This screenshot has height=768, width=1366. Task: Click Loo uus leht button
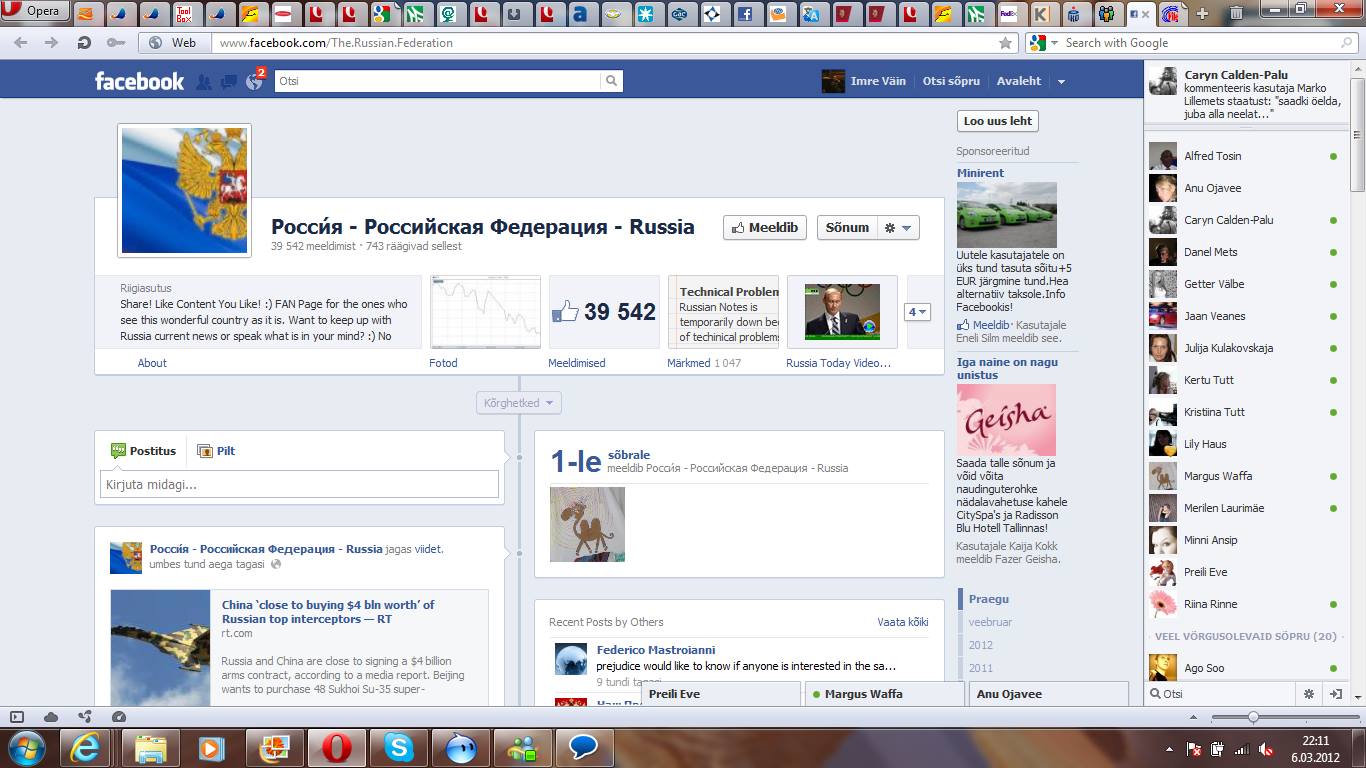[x=997, y=121]
